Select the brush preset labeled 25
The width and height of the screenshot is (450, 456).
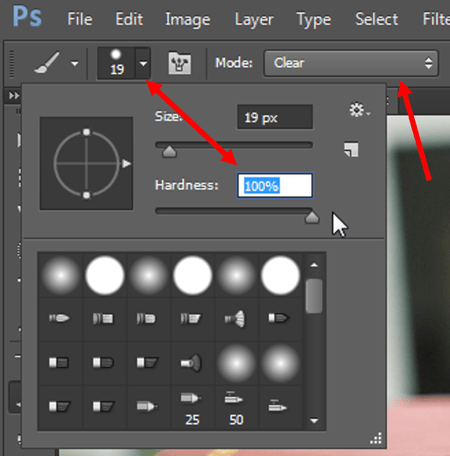click(192, 408)
